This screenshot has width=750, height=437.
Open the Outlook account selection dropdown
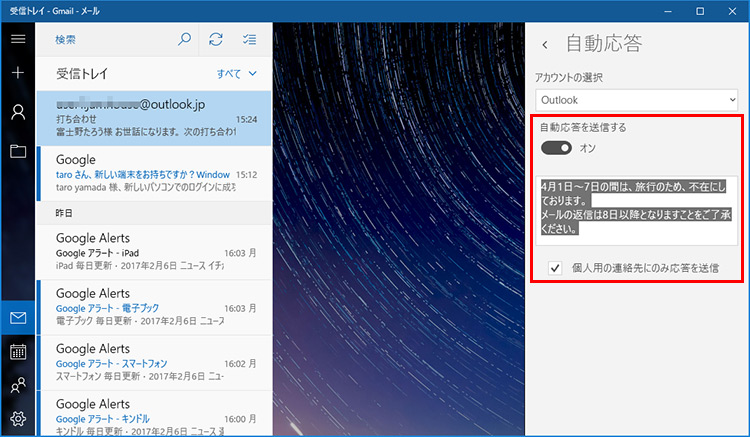pos(636,100)
